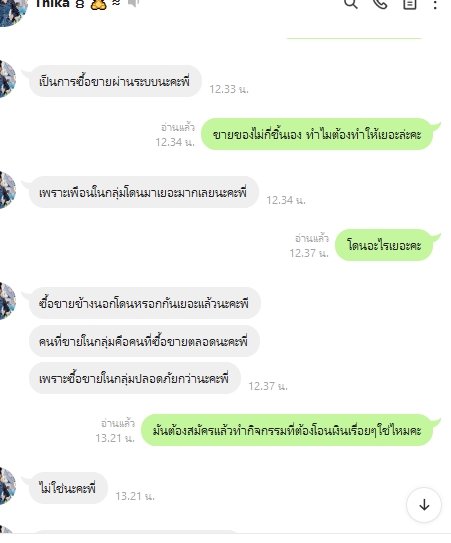Click the muted speaker icon beside Thika

(133, 3)
